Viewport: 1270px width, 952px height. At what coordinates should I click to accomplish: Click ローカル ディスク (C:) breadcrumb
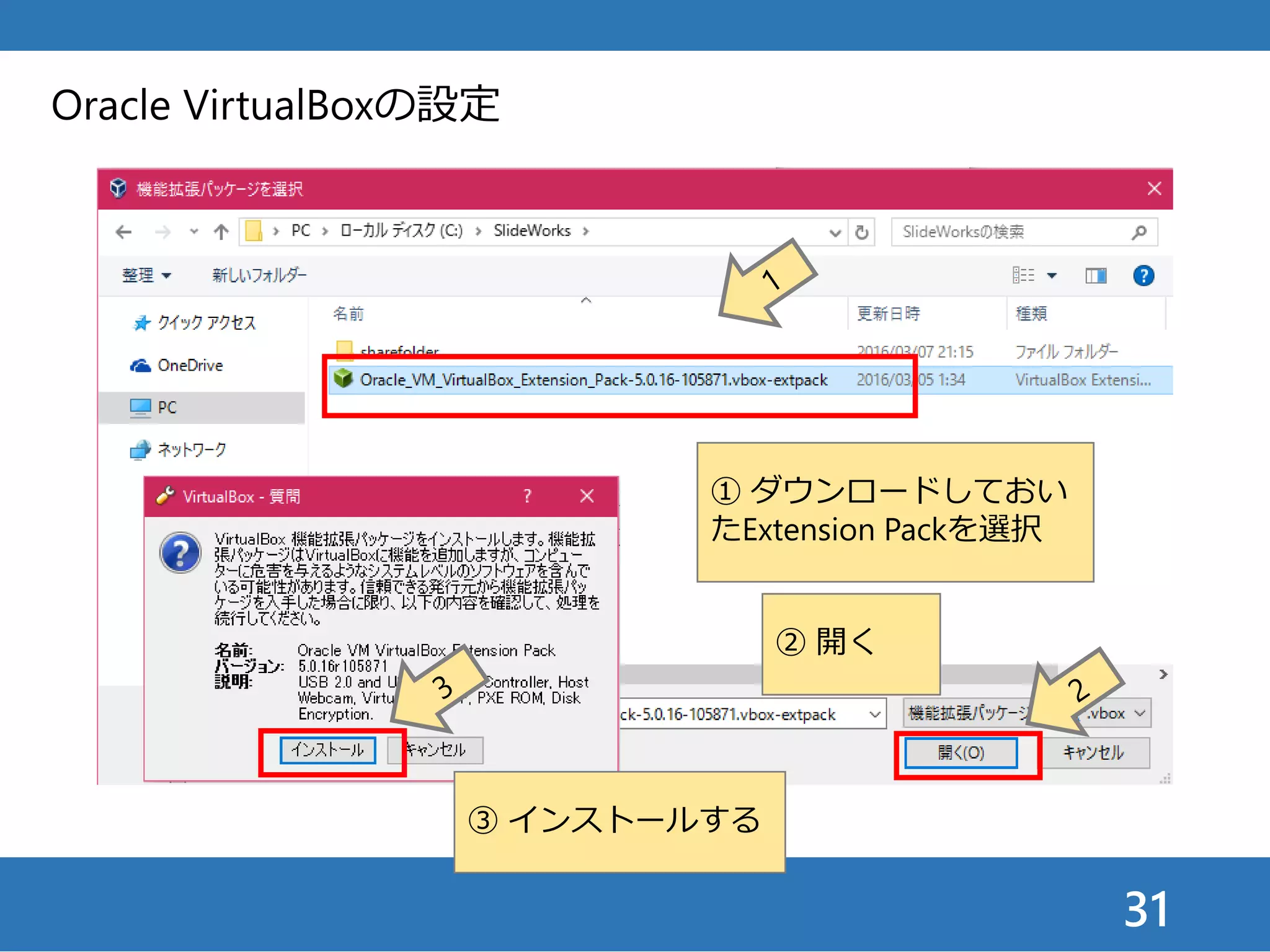coord(401,231)
